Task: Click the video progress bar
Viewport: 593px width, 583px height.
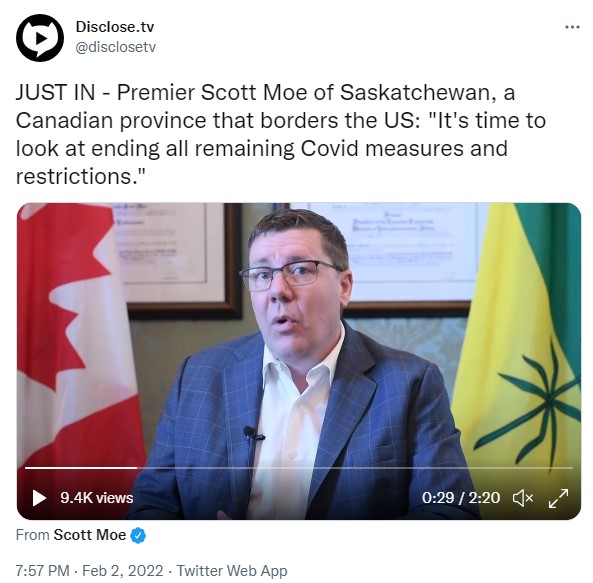Action: 299,468
